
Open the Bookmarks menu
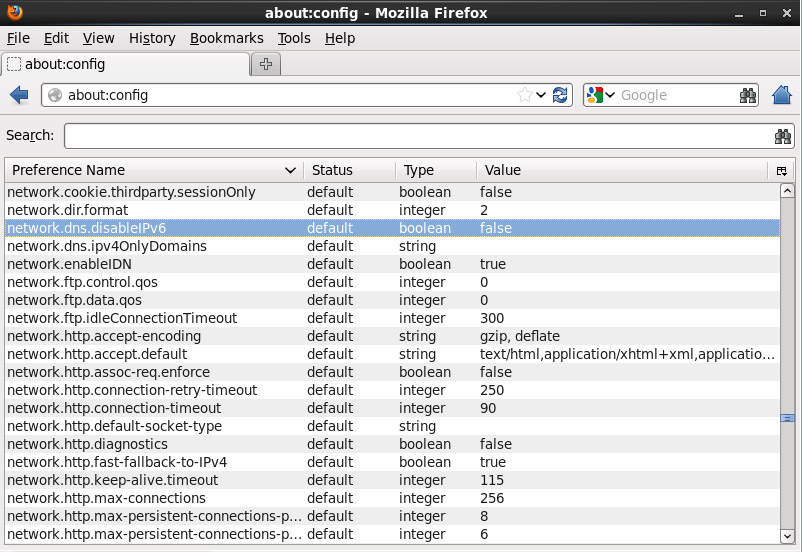point(227,38)
